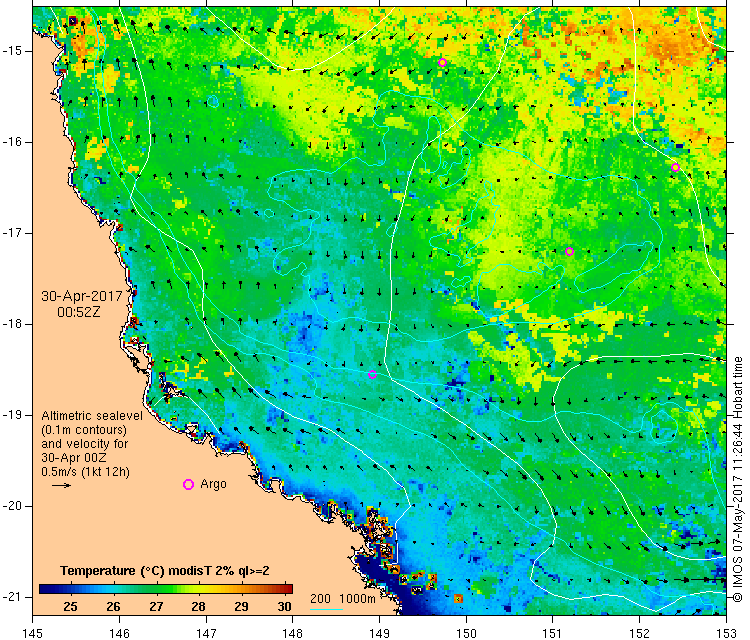This screenshot has width=750, height=640.
Task: Click the Argo float marker near 18.5°S 148.9°E
Action: (372, 375)
